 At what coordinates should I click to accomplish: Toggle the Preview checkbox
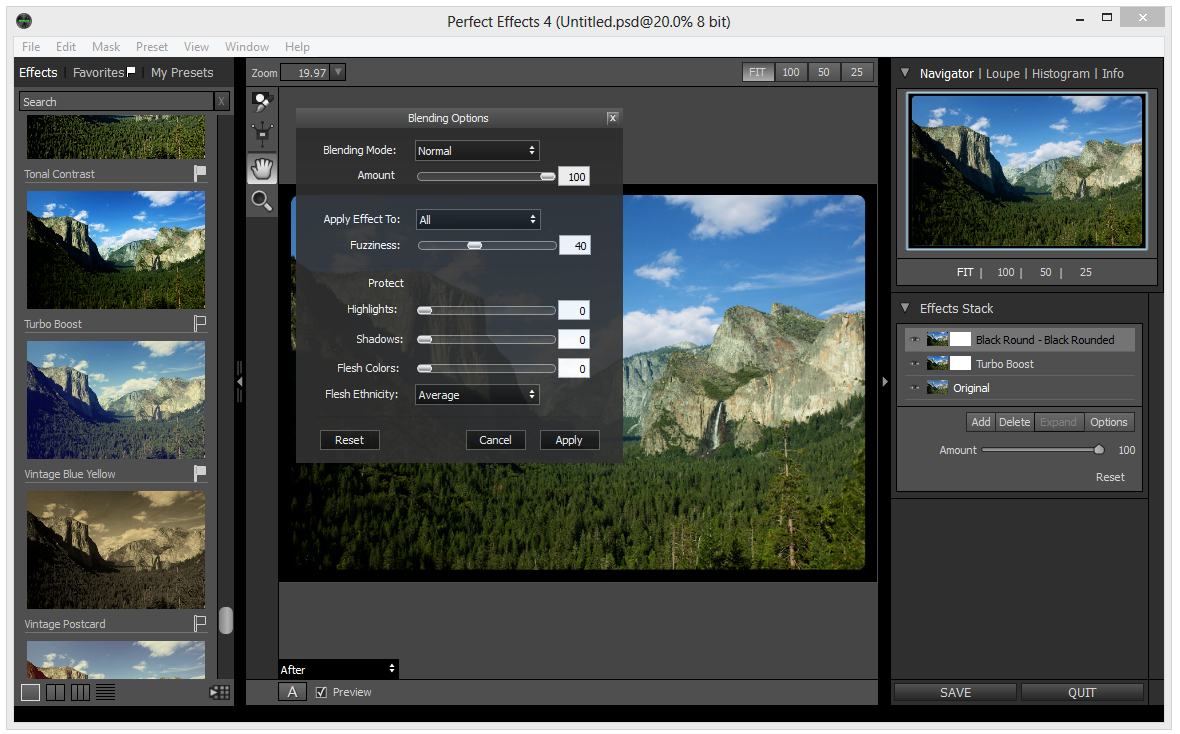[x=321, y=693]
